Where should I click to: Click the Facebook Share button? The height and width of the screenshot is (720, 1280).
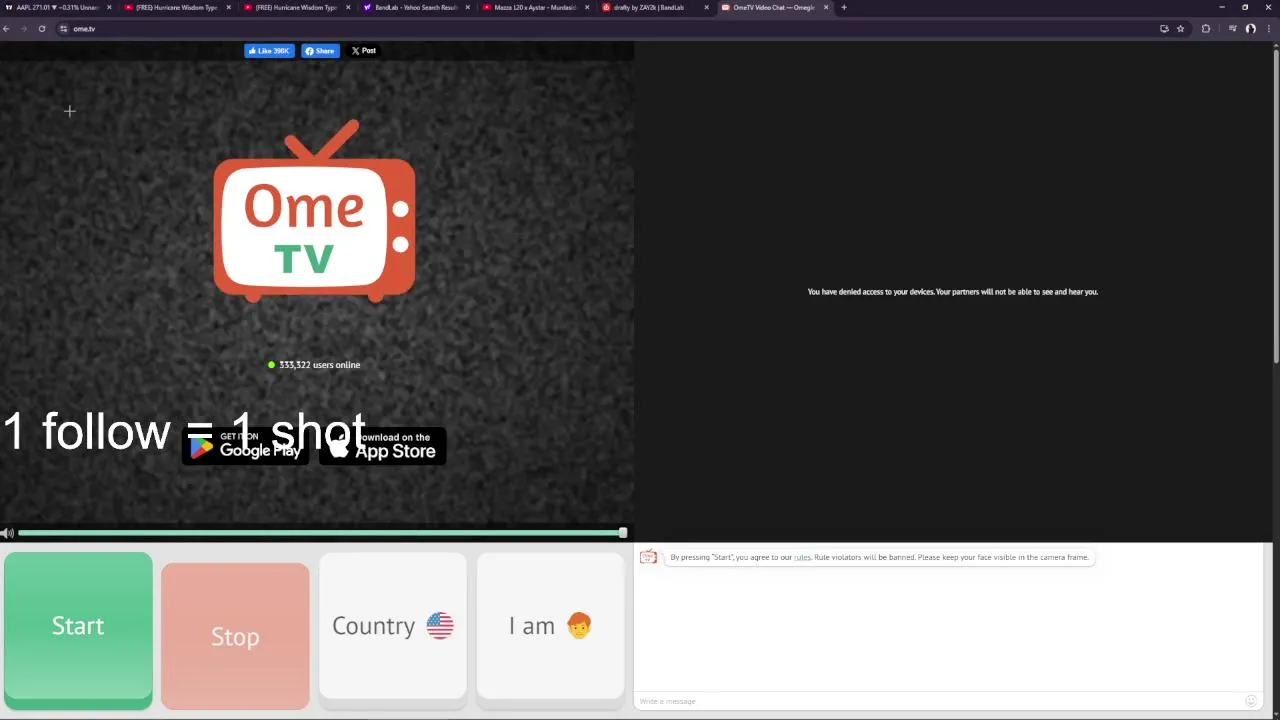320,51
